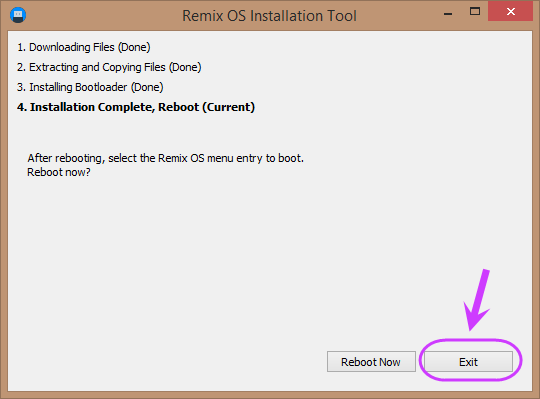Image resolution: width=540 pixels, height=399 pixels.
Task: Click the window title text Remix OS Installation Tool
Action: point(269,16)
